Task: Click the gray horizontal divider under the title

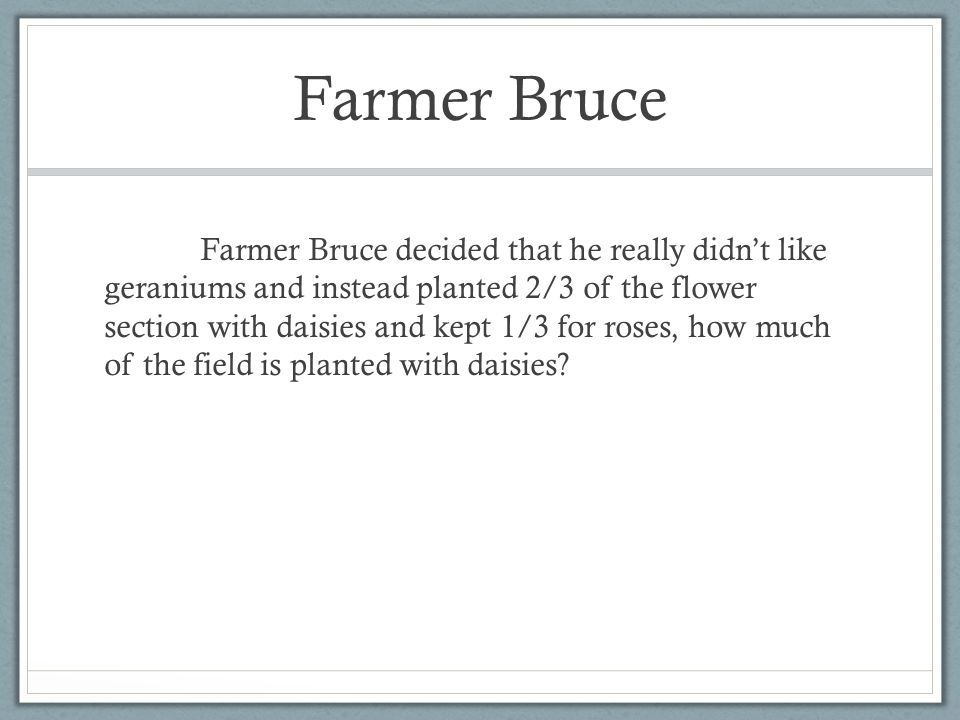Action: 480,172
